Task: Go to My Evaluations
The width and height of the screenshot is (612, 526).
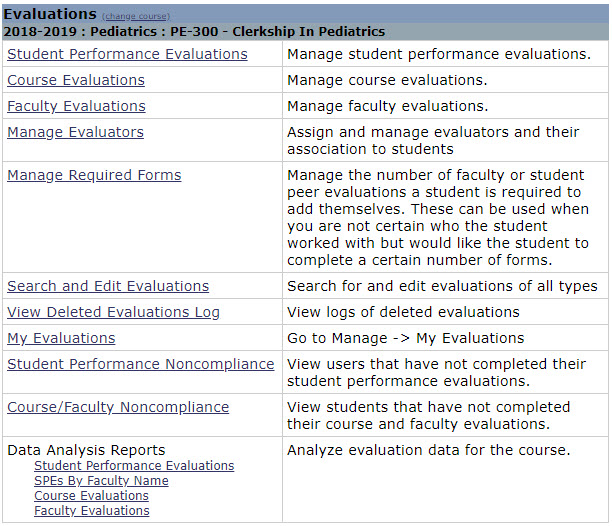Action: [61, 338]
